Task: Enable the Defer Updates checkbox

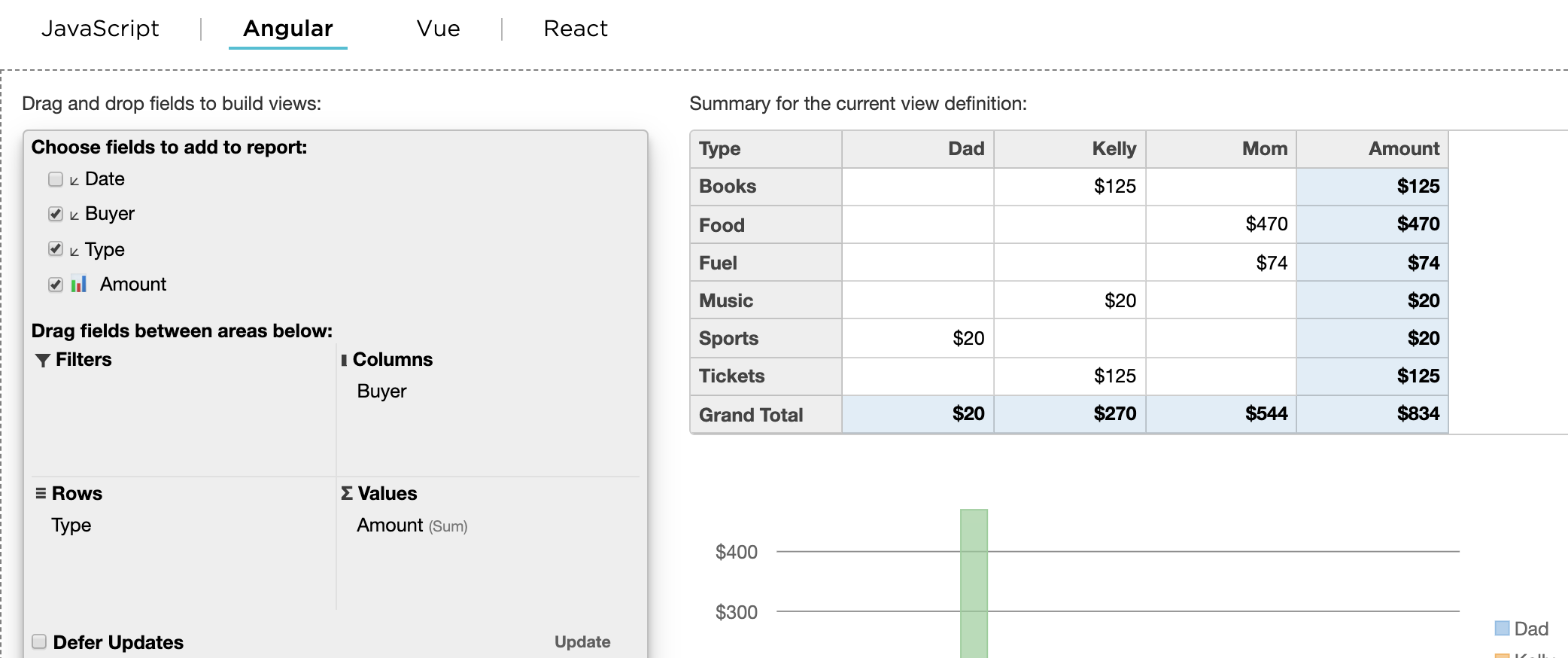Action: pyautogui.click(x=39, y=641)
